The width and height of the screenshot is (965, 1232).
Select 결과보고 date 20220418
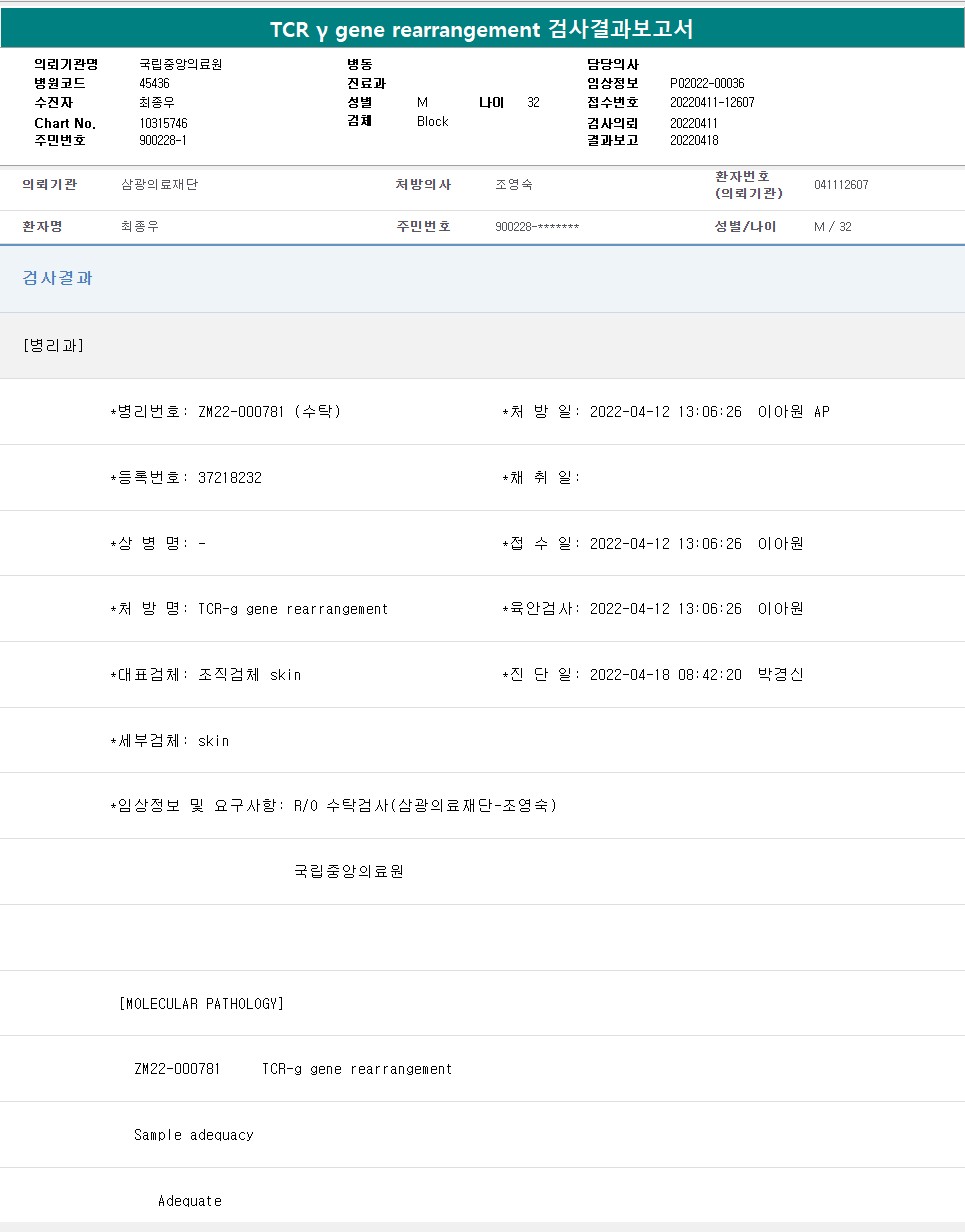(x=694, y=141)
